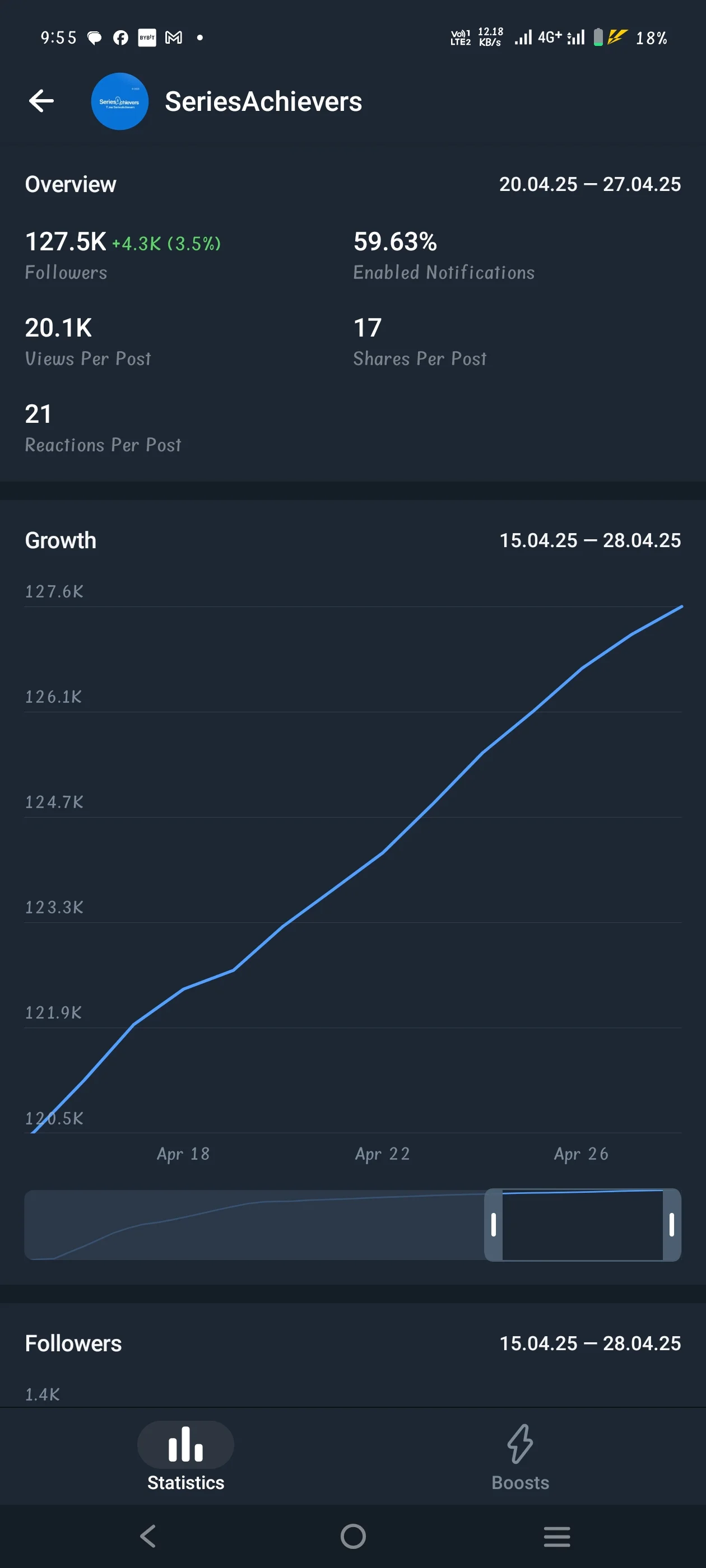This screenshot has width=706, height=1568.
Task: Tap the Statistics bar chart icon
Action: [x=186, y=1444]
